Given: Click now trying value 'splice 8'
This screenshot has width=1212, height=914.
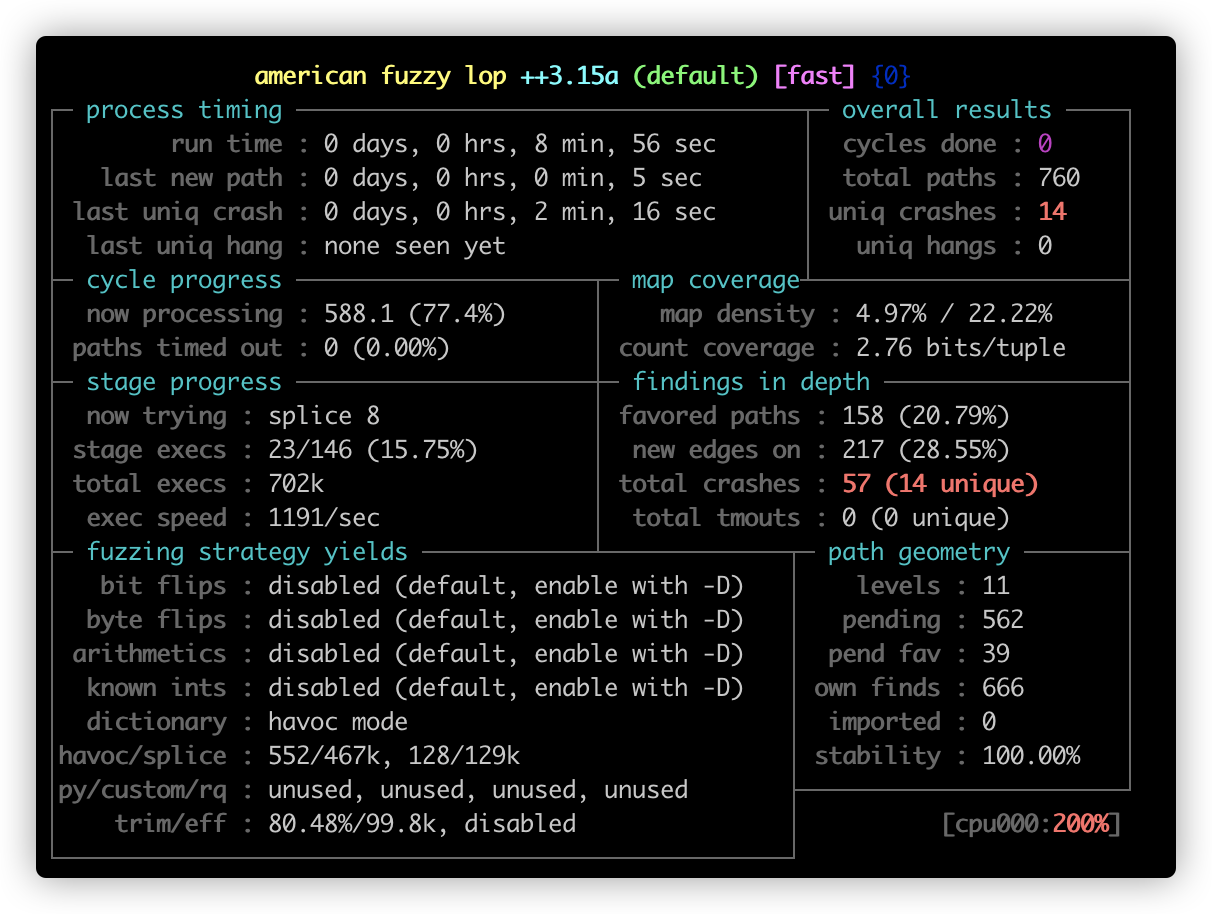Looking at the screenshot, I should coord(325,416).
